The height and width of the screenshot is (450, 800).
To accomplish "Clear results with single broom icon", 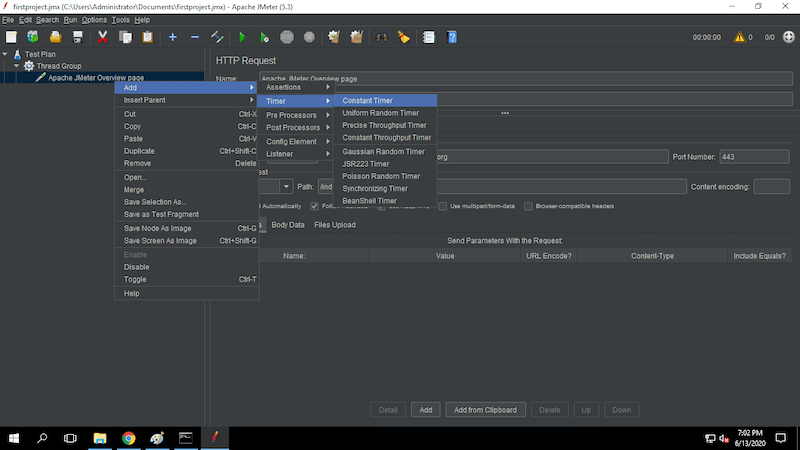I will pyautogui.click(x=334, y=37).
